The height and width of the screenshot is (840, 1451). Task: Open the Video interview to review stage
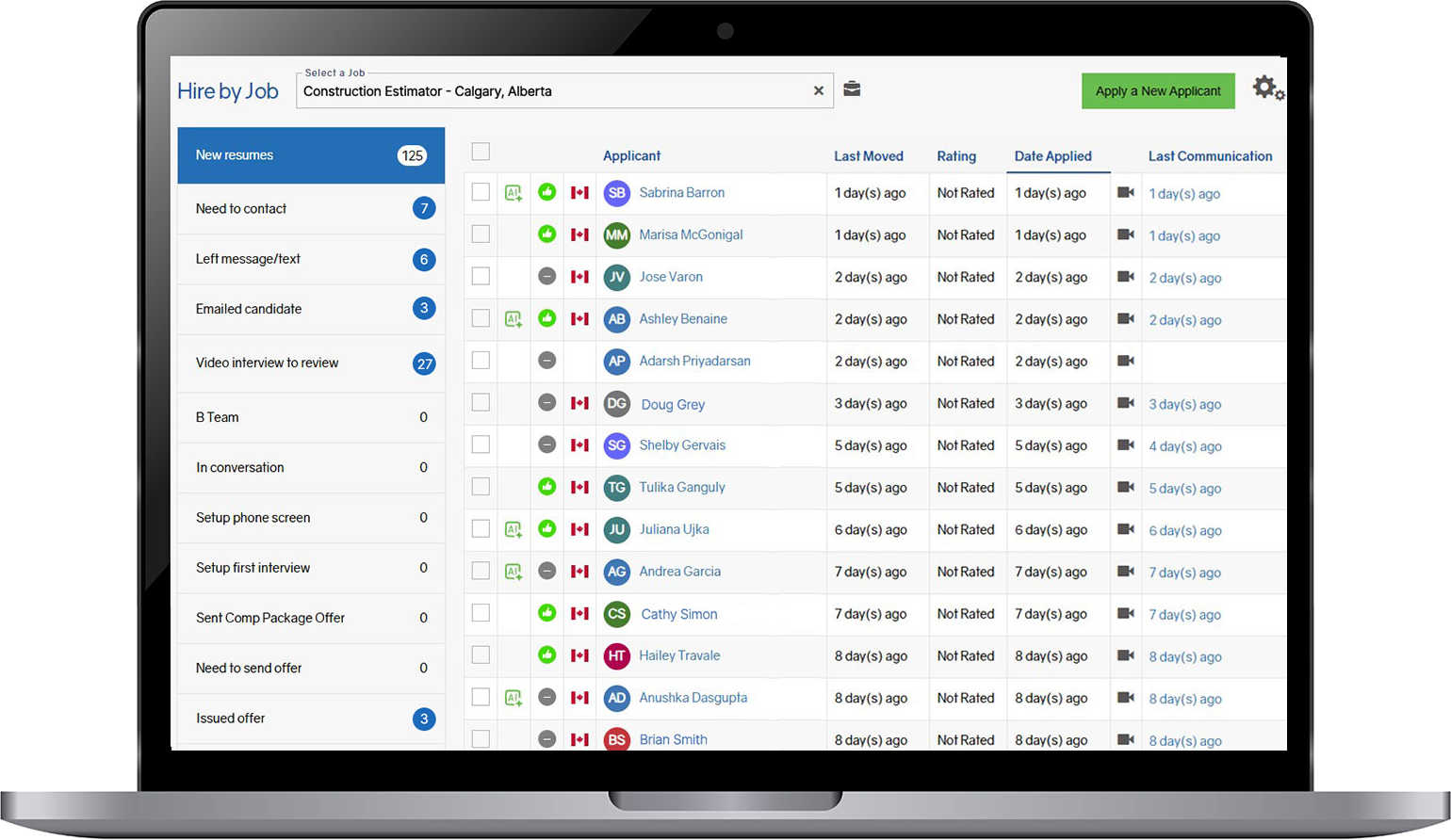tap(311, 362)
